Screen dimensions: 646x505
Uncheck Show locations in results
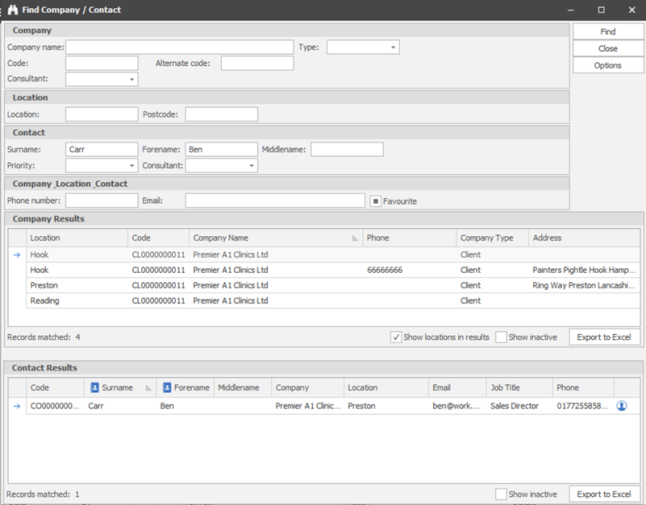tap(396, 337)
